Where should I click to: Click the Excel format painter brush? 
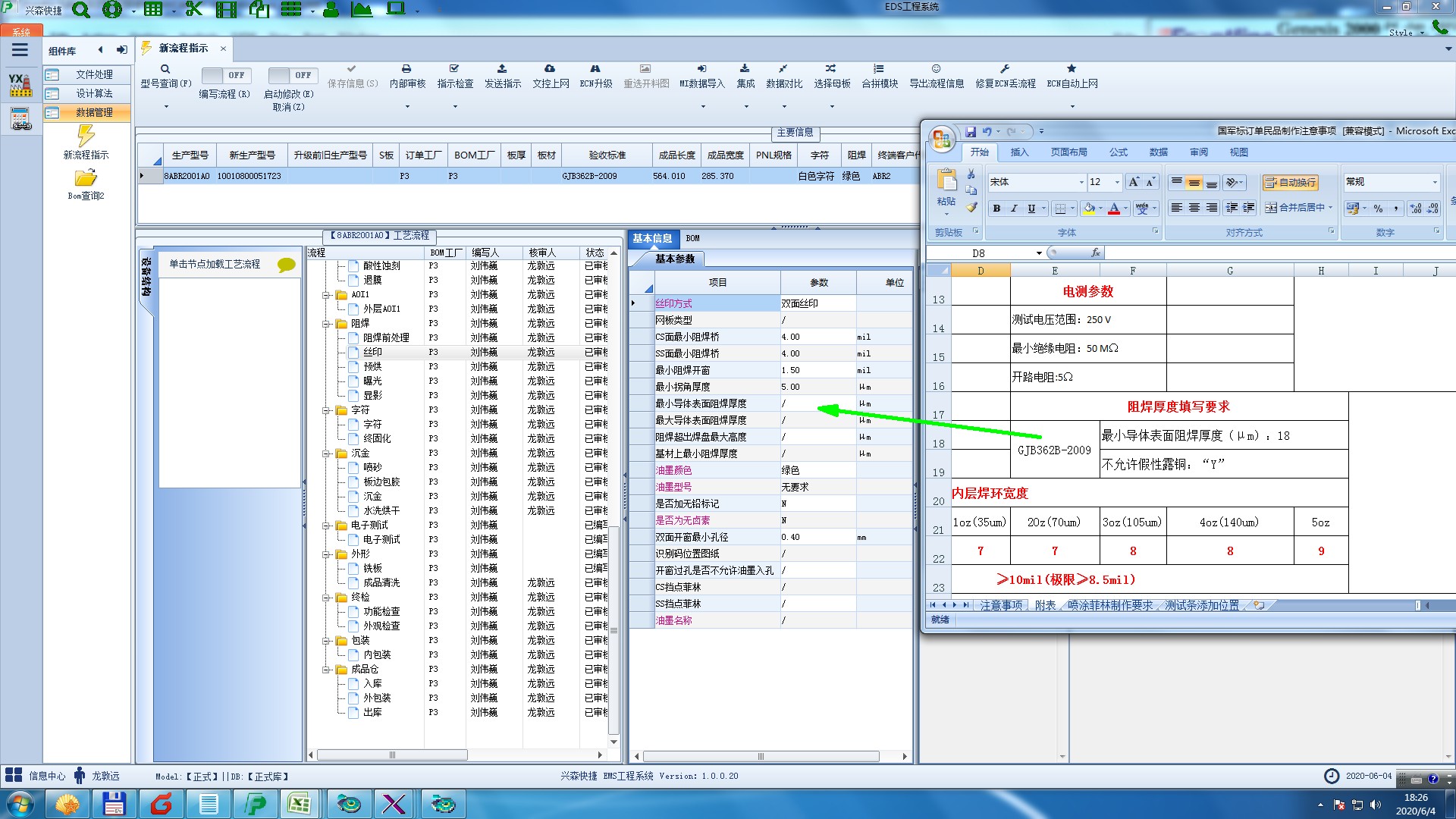(x=971, y=207)
